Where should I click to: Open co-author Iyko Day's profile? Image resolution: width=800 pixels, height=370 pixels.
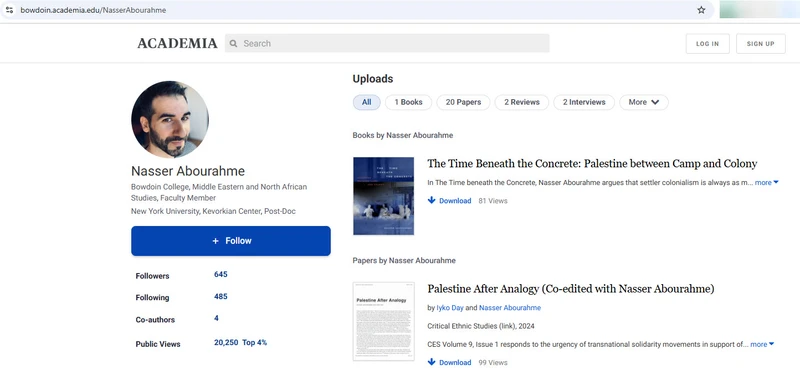point(450,308)
